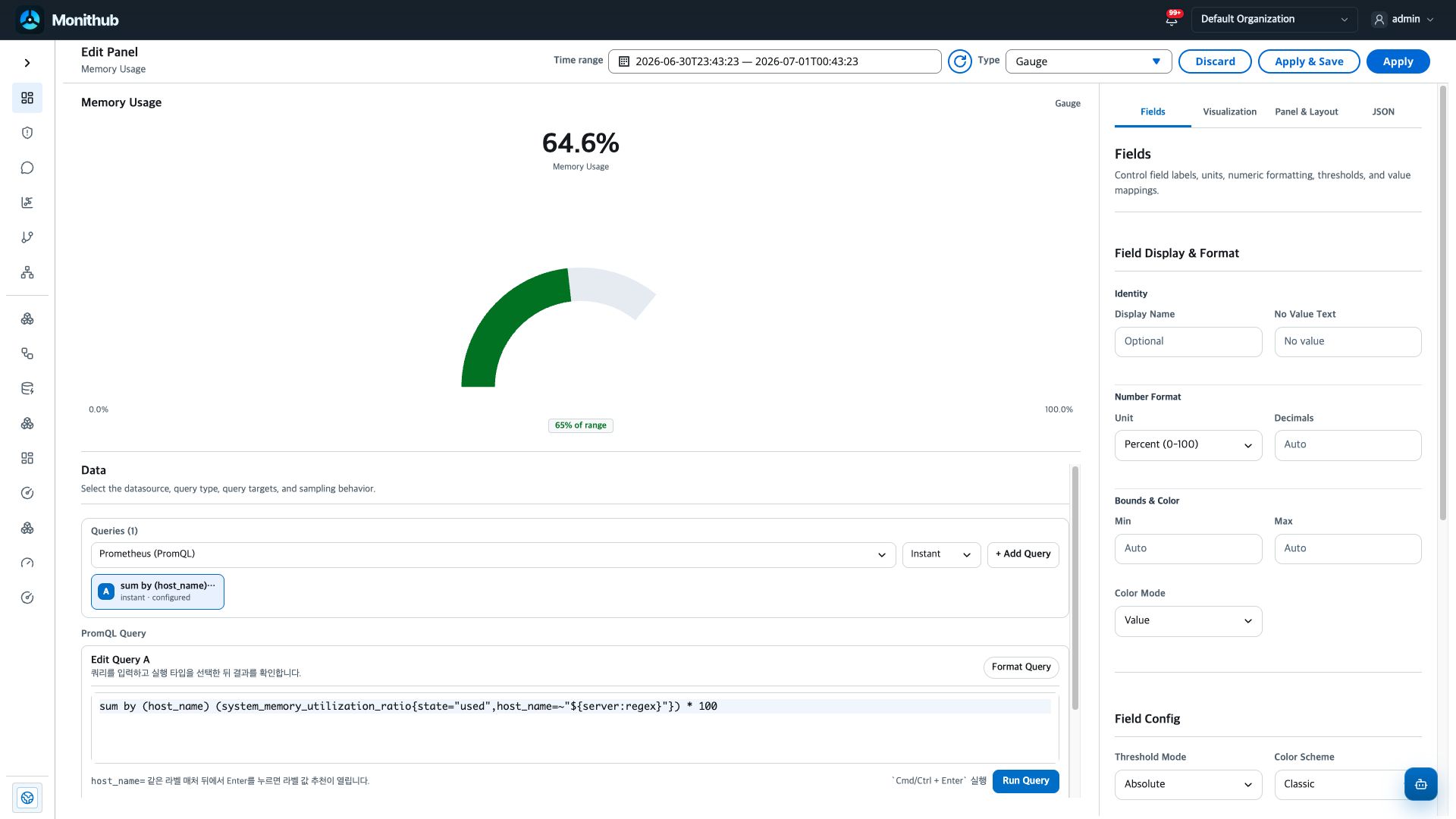Viewport: 1456px width, 819px height.
Task: Open the Instant query type dropdown
Action: [x=941, y=554]
